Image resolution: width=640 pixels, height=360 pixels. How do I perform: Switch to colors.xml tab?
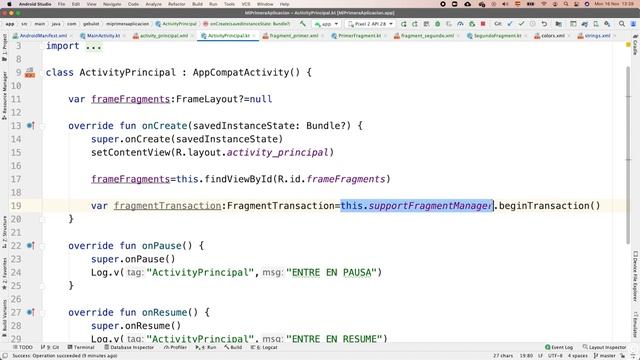point(553,36)
